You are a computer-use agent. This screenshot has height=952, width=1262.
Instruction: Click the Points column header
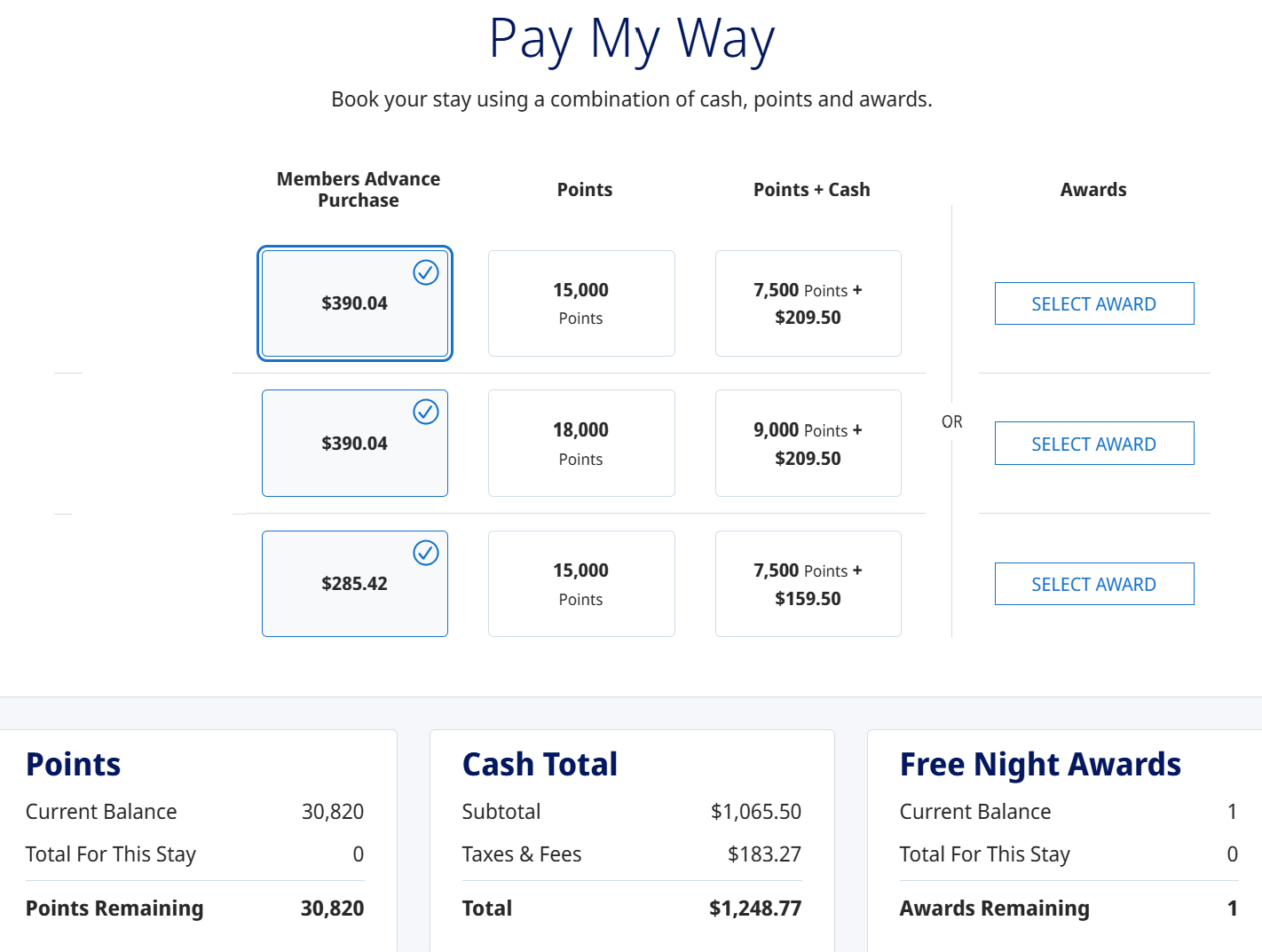pos(585,190)
